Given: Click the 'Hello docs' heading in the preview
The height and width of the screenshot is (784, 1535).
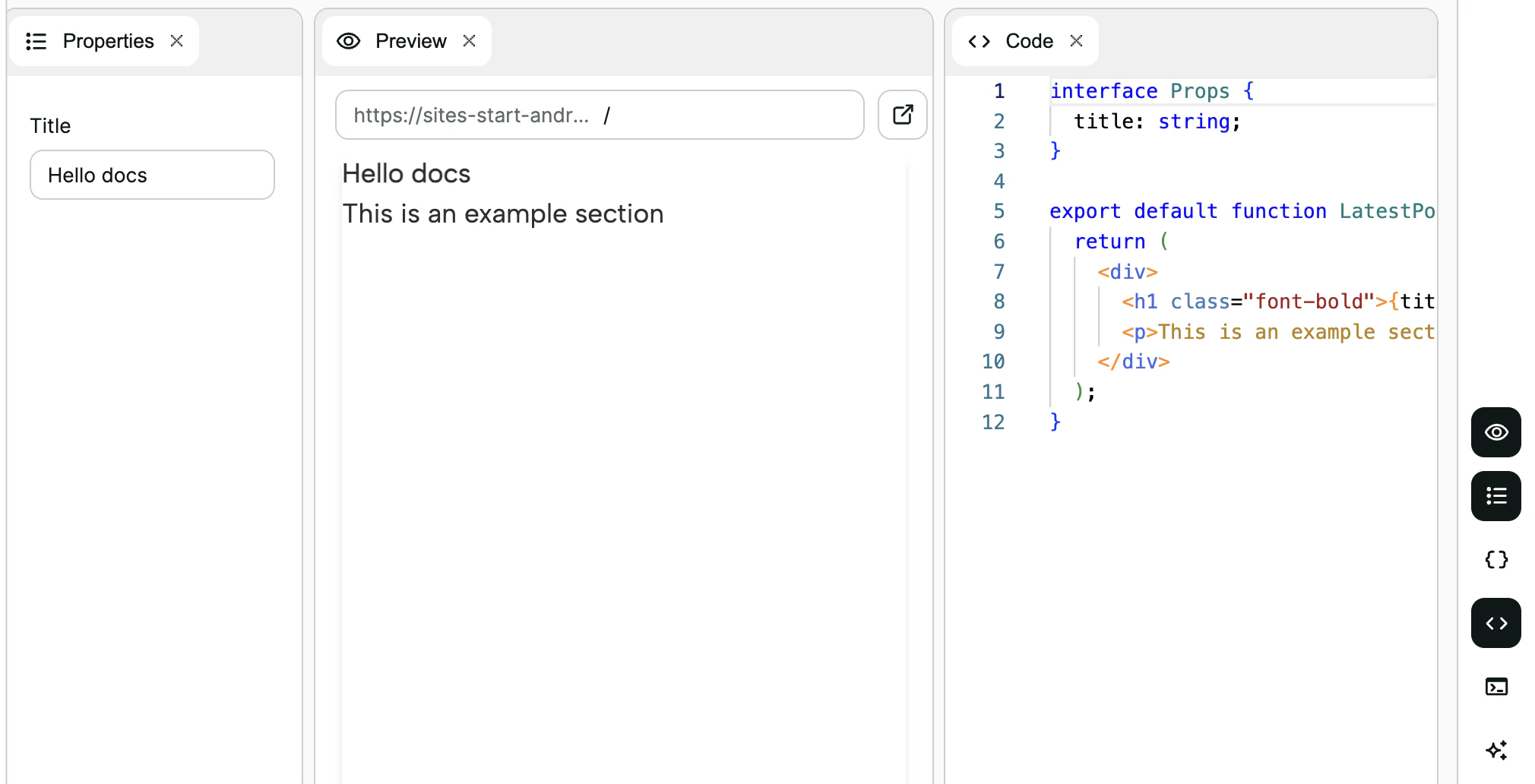Looking at the screenshot, I should 407,173.
